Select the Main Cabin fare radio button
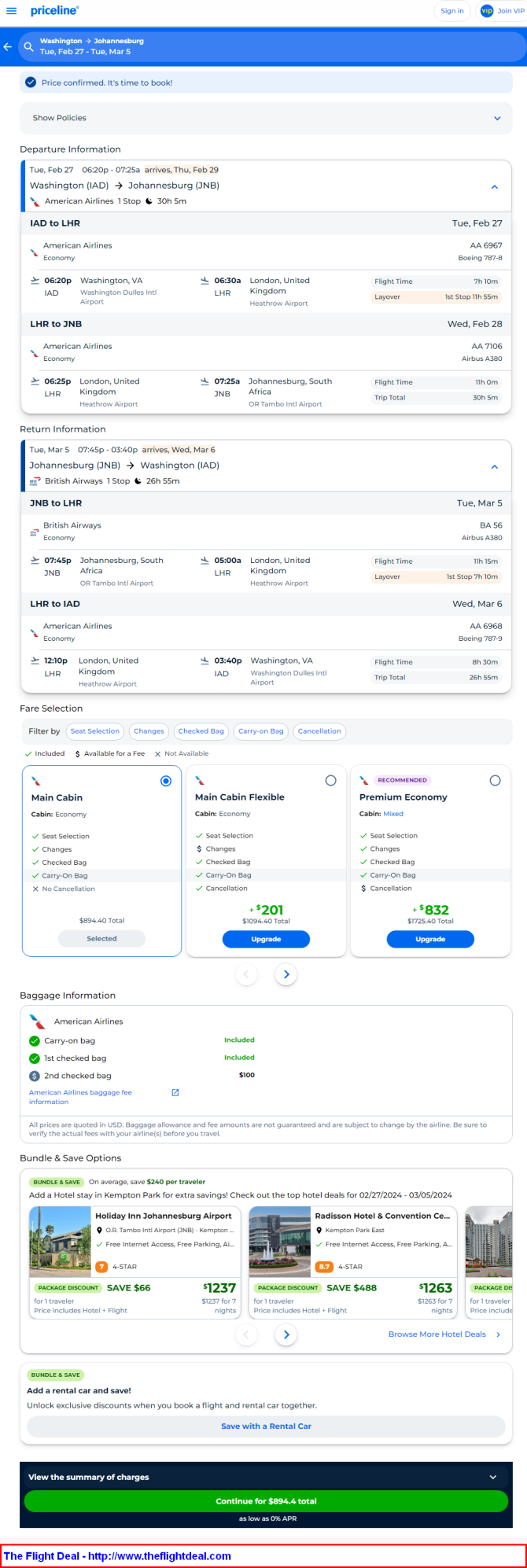Viewport: 527px width, 1568px height. click(166, 781)
